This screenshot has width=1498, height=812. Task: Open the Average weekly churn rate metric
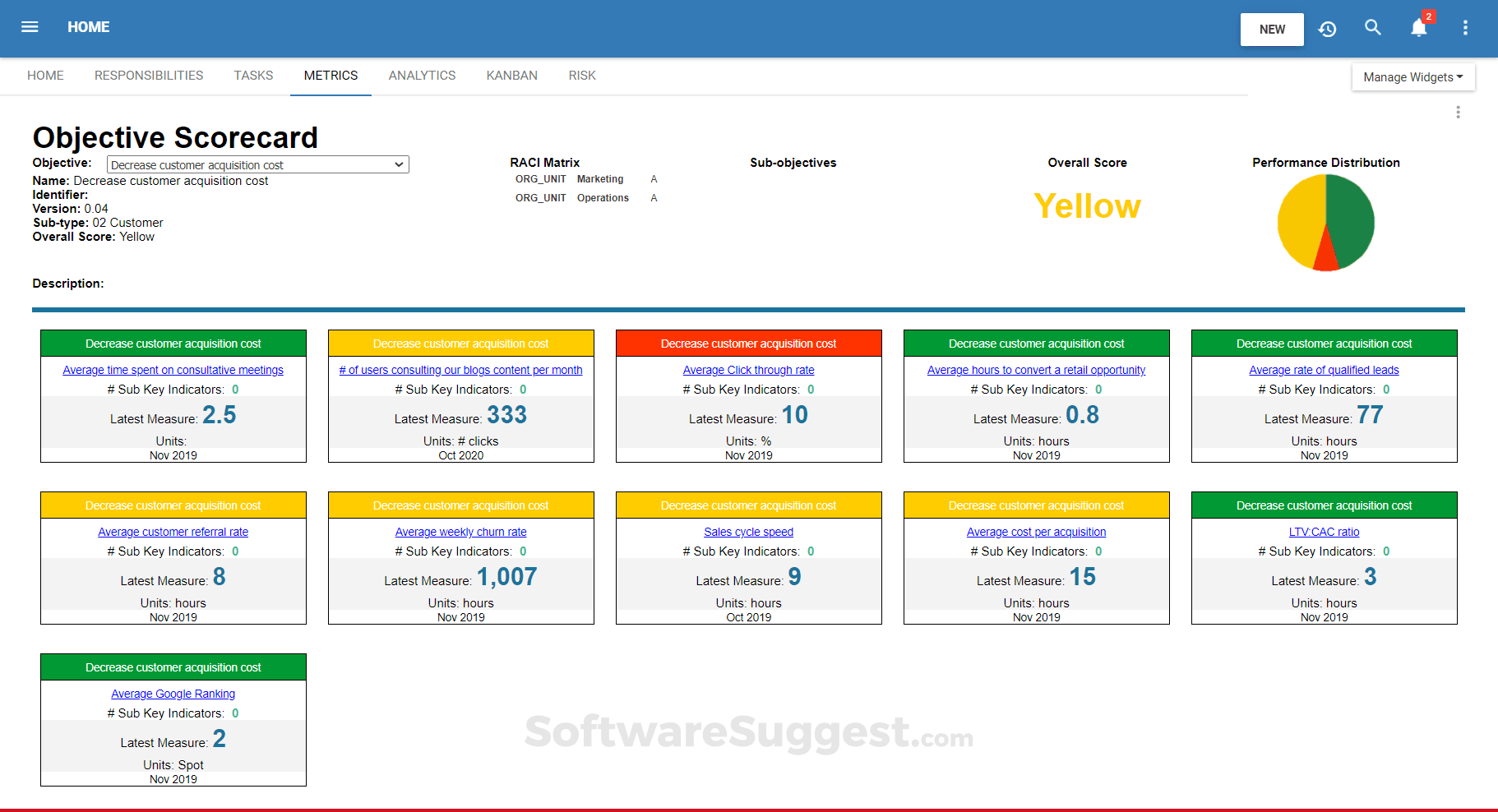click(460, 532)
